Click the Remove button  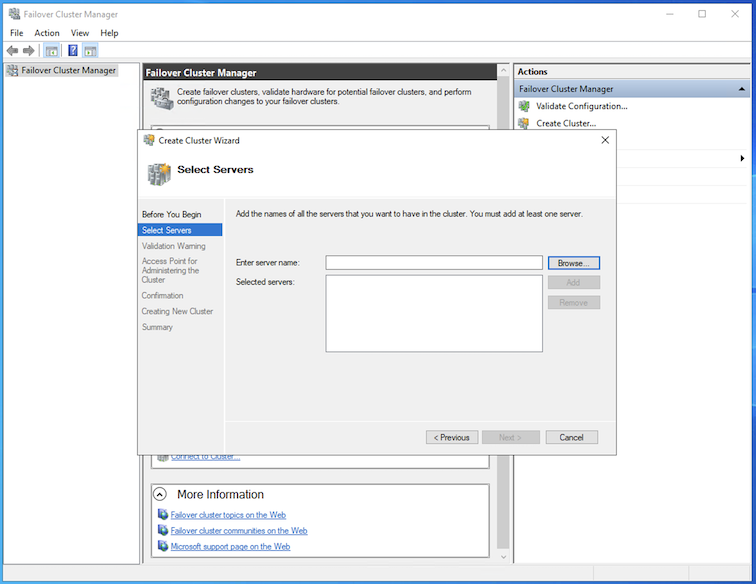pyautogui.click(x=574, y=302)
